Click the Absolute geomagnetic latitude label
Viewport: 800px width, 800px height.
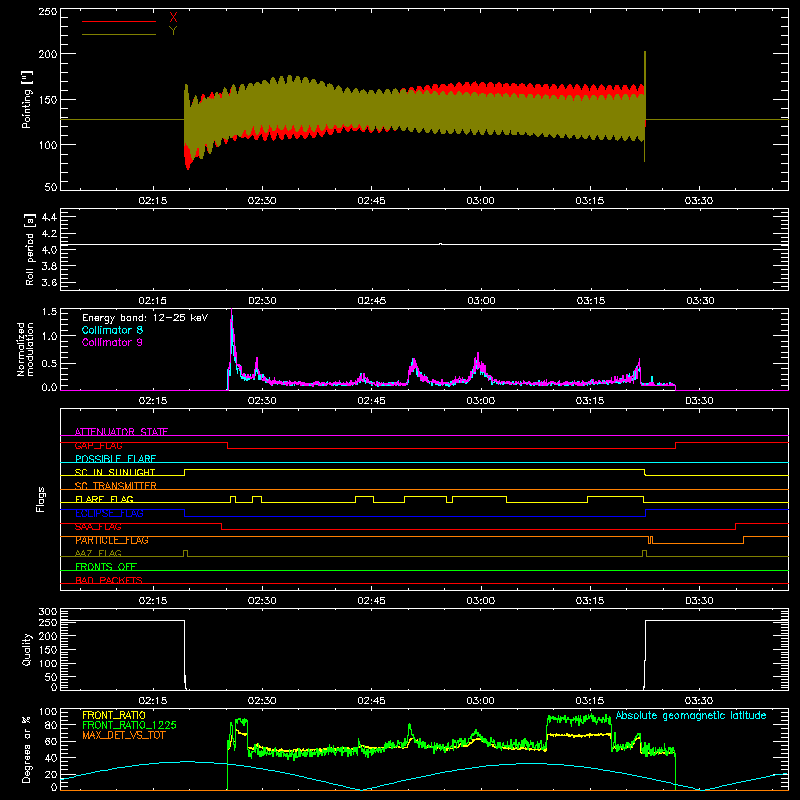(691, 715)
